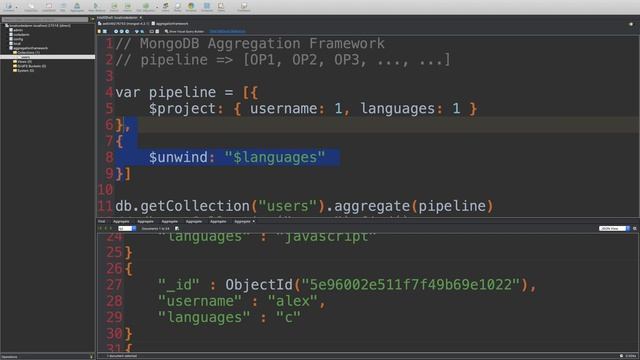Switch to the first Aggregate result tab

pos(121,222)
